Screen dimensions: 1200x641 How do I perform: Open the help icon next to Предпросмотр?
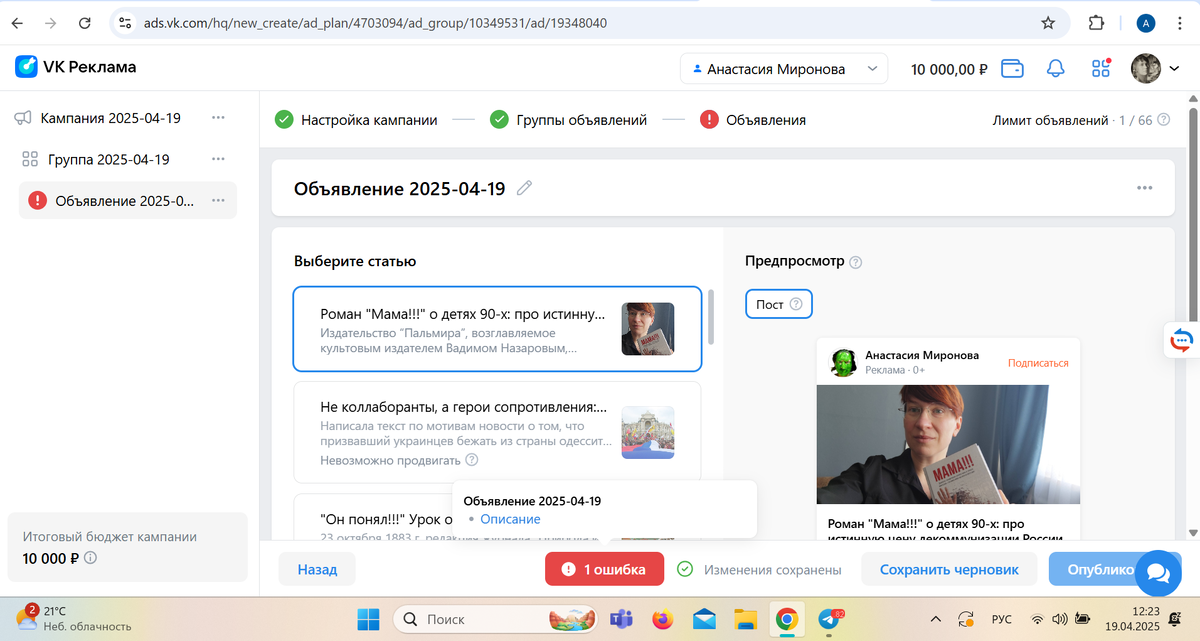pyautogui.click(x=855, y=262)
